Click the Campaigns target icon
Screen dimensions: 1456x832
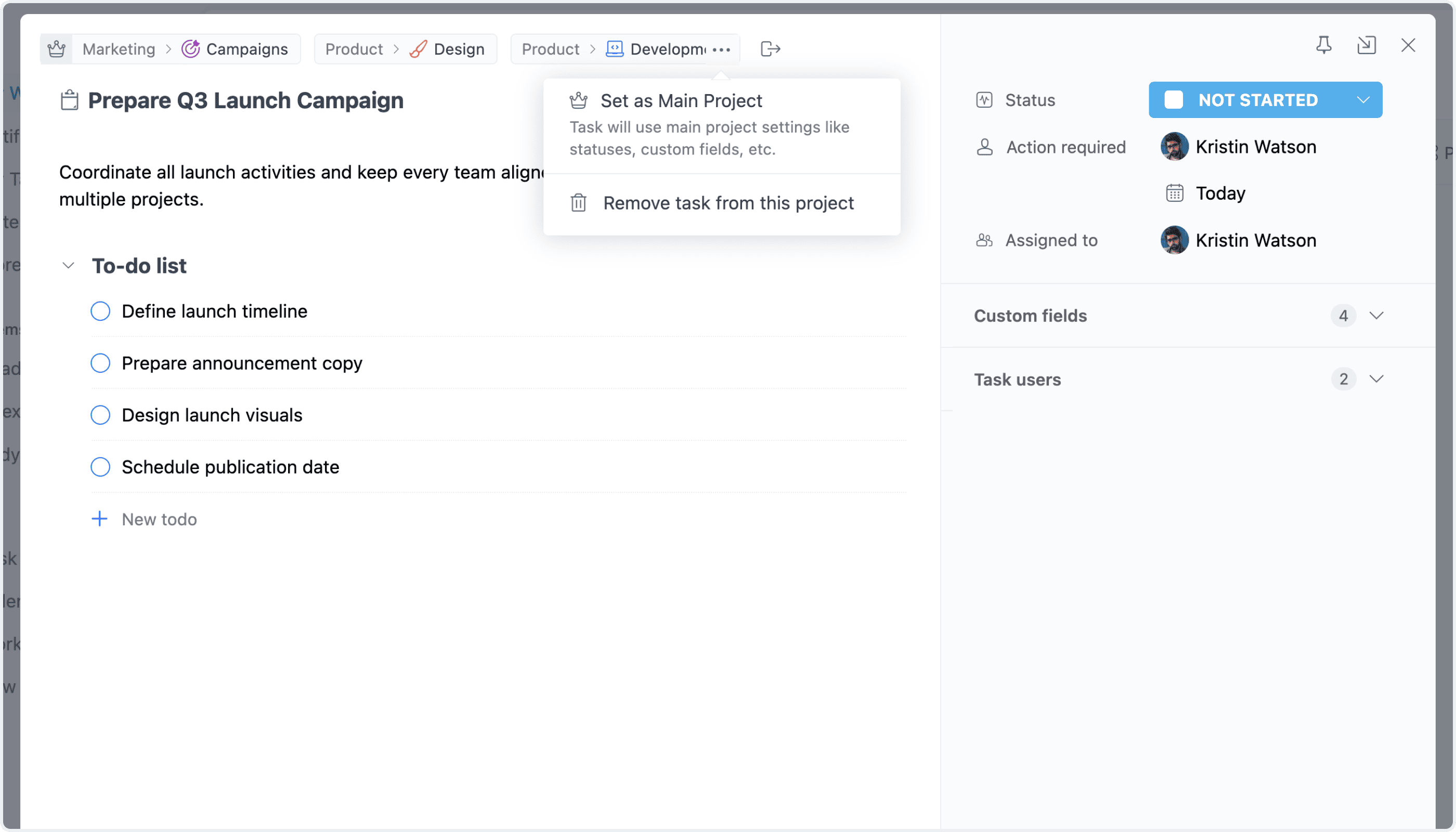click(190, 49)
